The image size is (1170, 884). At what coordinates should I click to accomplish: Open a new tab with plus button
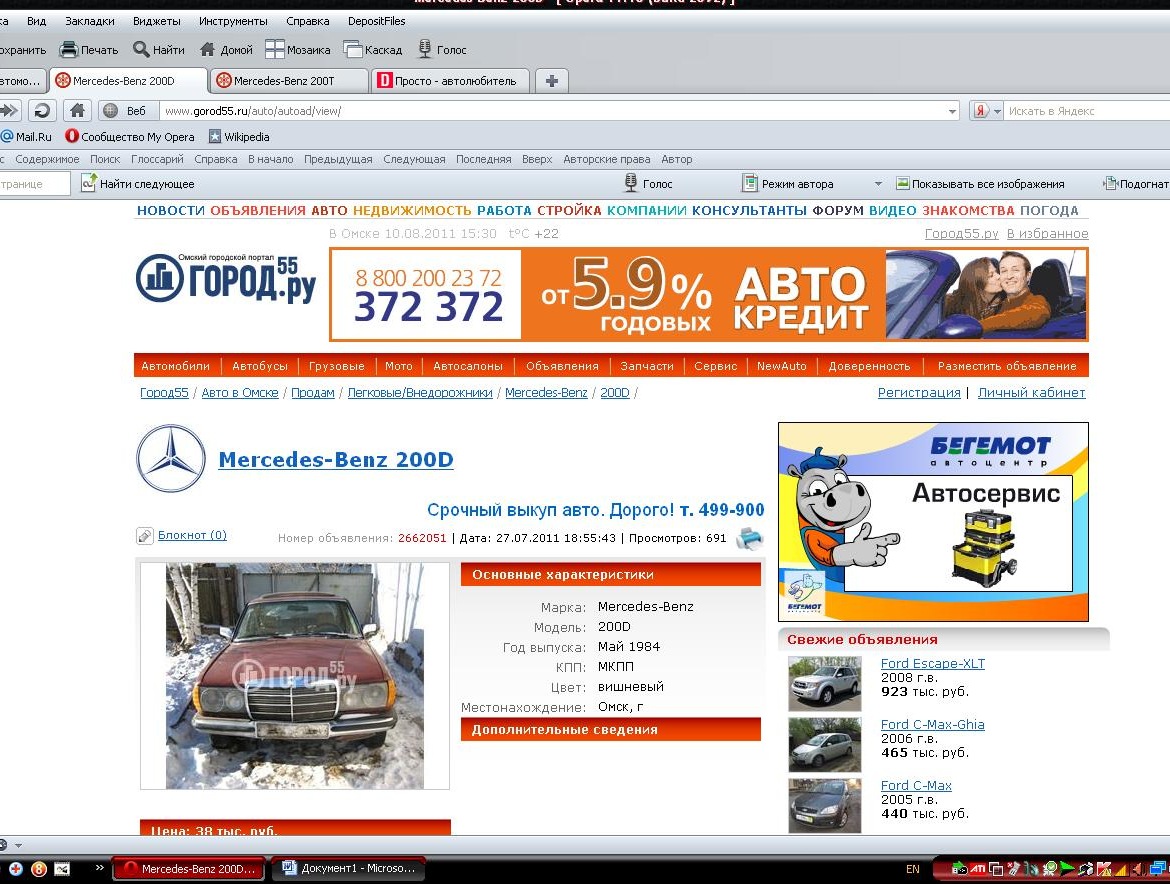click(x=552, y=81)
